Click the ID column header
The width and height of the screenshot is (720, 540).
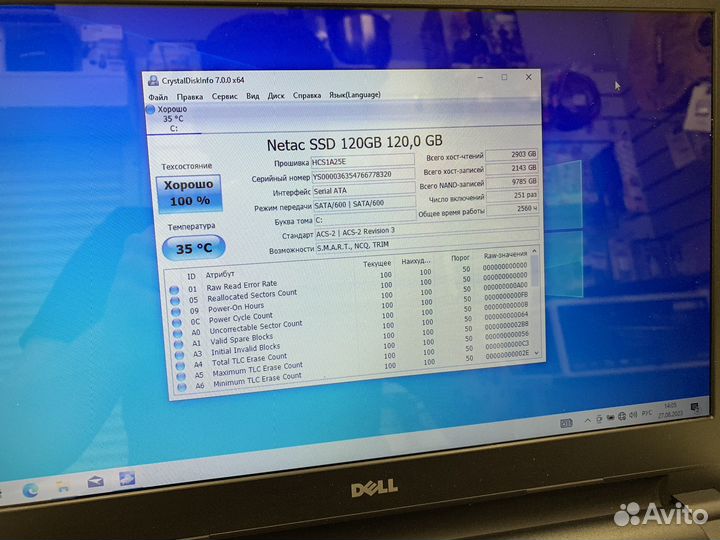click(x=191, y=276)
